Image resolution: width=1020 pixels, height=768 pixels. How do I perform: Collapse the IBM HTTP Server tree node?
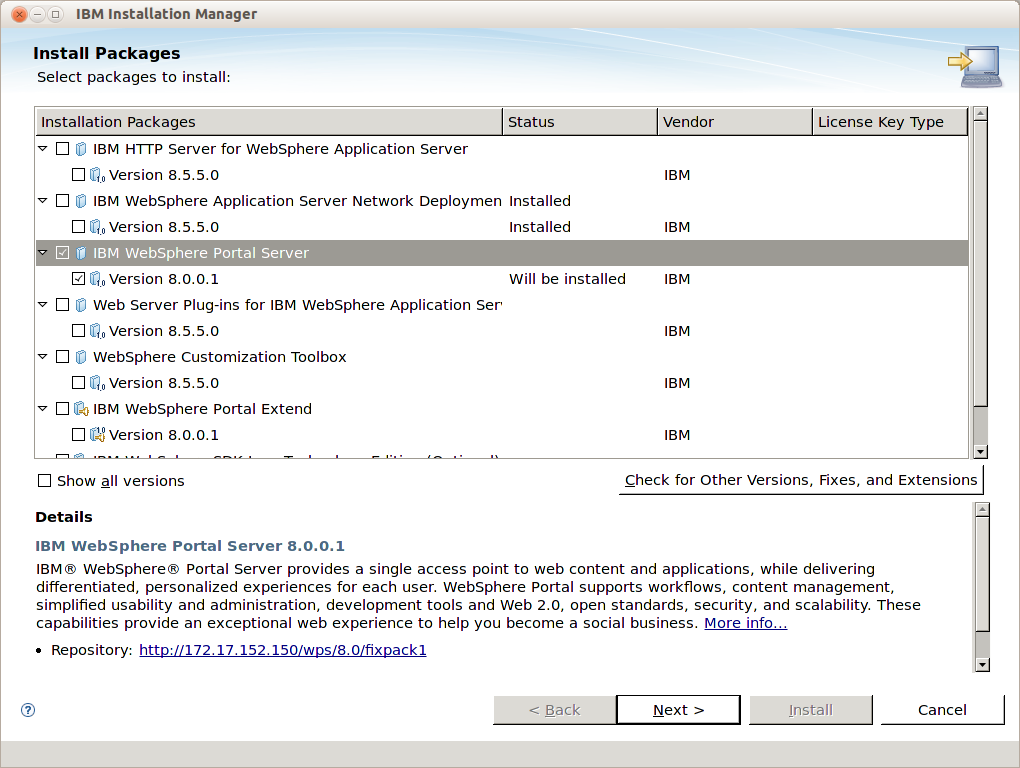click(x=43, y=149)
